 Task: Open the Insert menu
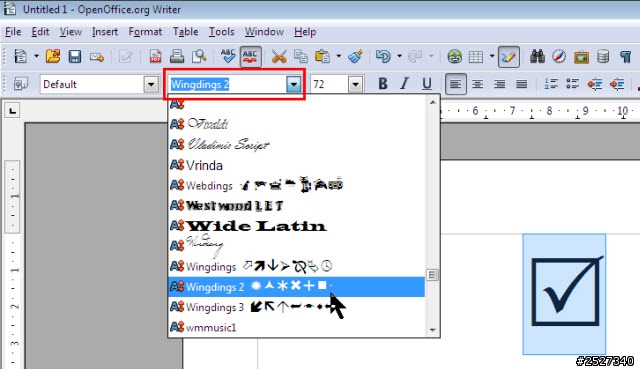click(105, 32)
